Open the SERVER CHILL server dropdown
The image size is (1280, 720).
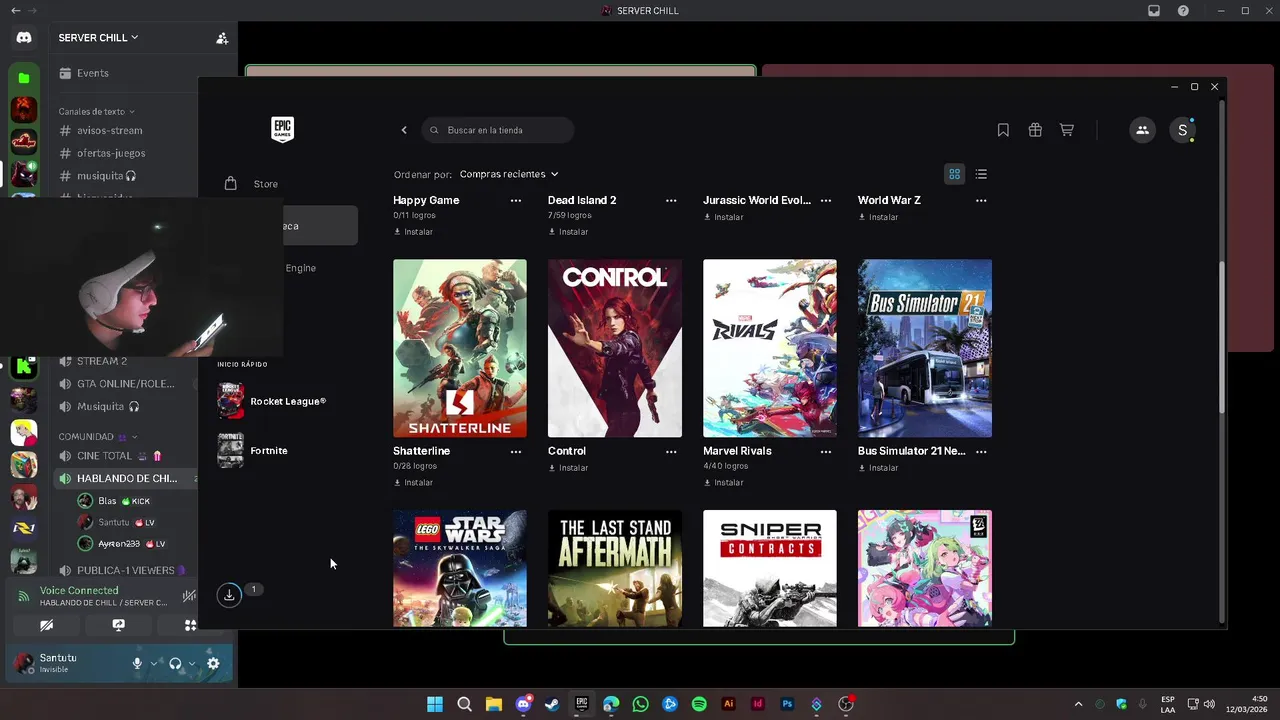(x=98, y=38)
